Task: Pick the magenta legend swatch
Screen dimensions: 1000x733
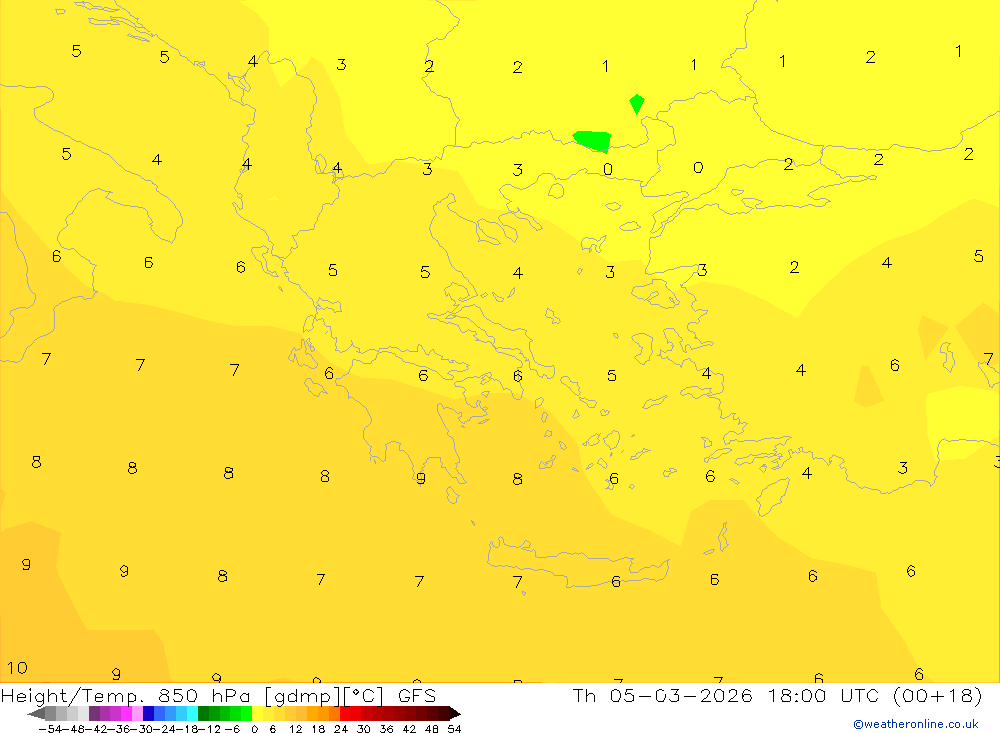Action: click(127, 713)
